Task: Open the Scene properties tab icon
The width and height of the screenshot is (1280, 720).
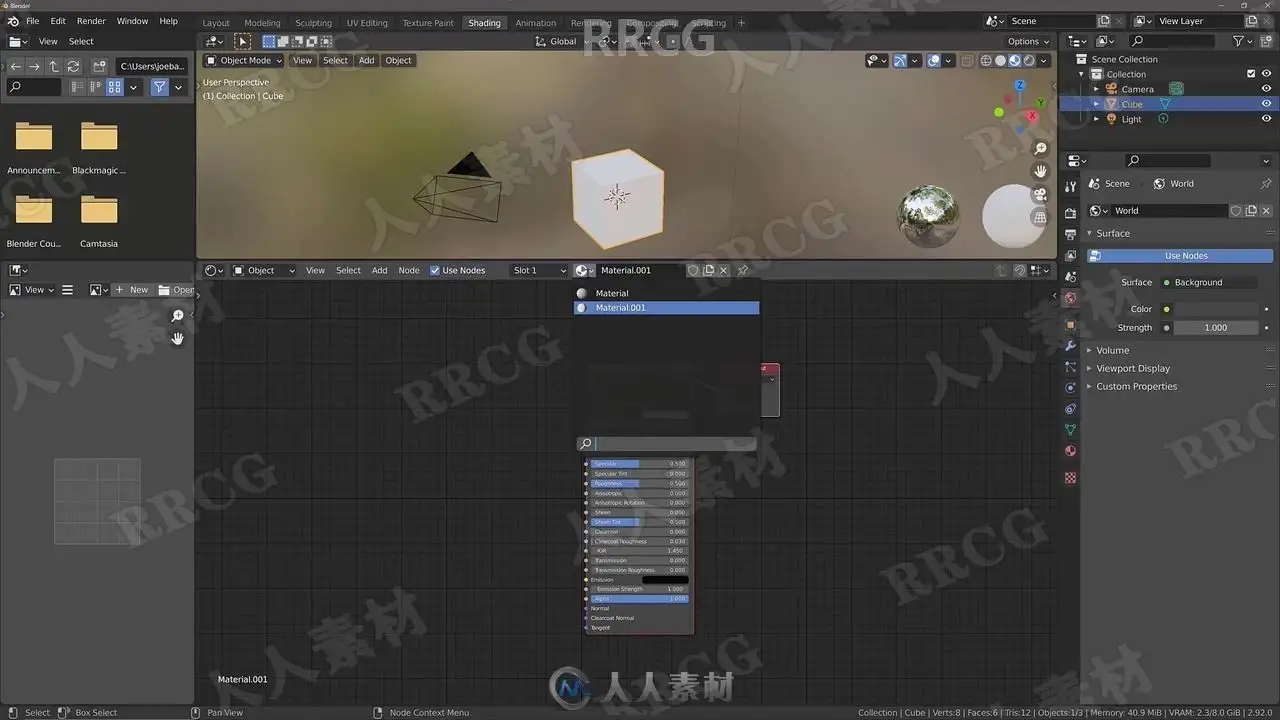Action: tap(1071, 276)
